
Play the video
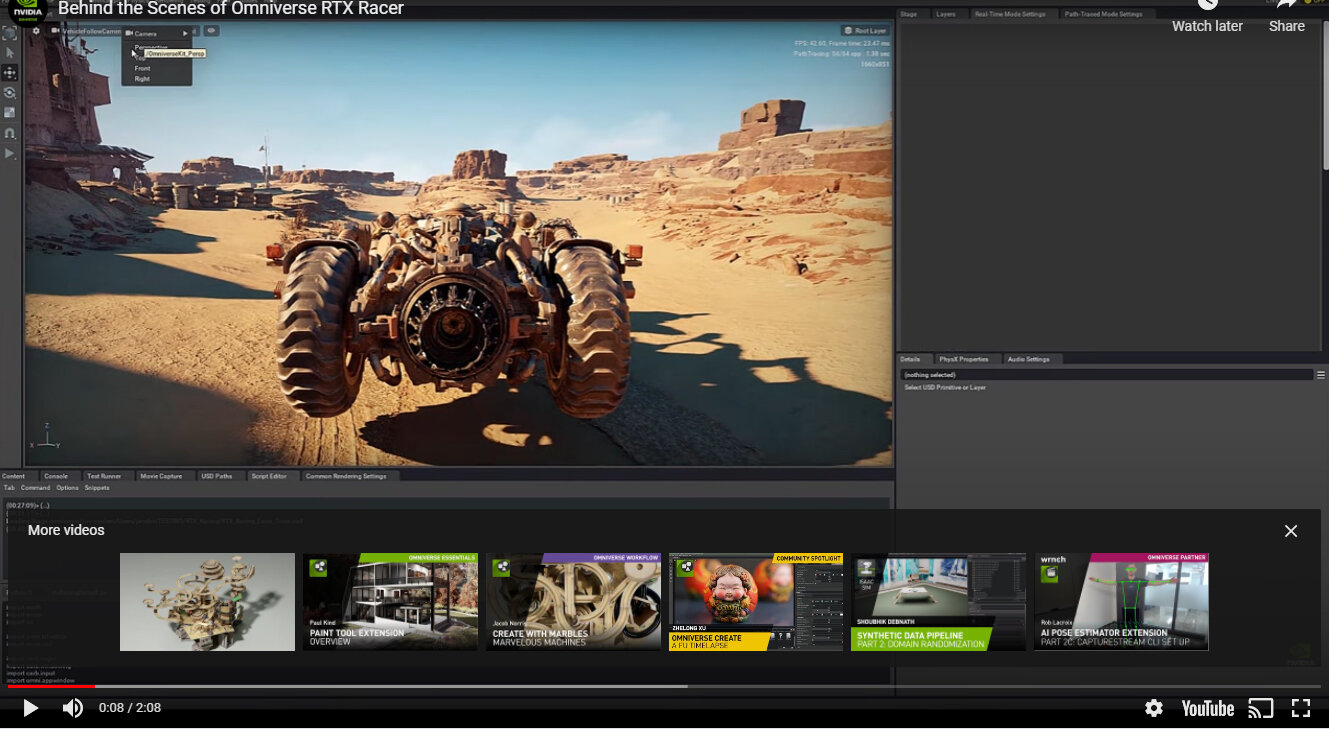30,708
